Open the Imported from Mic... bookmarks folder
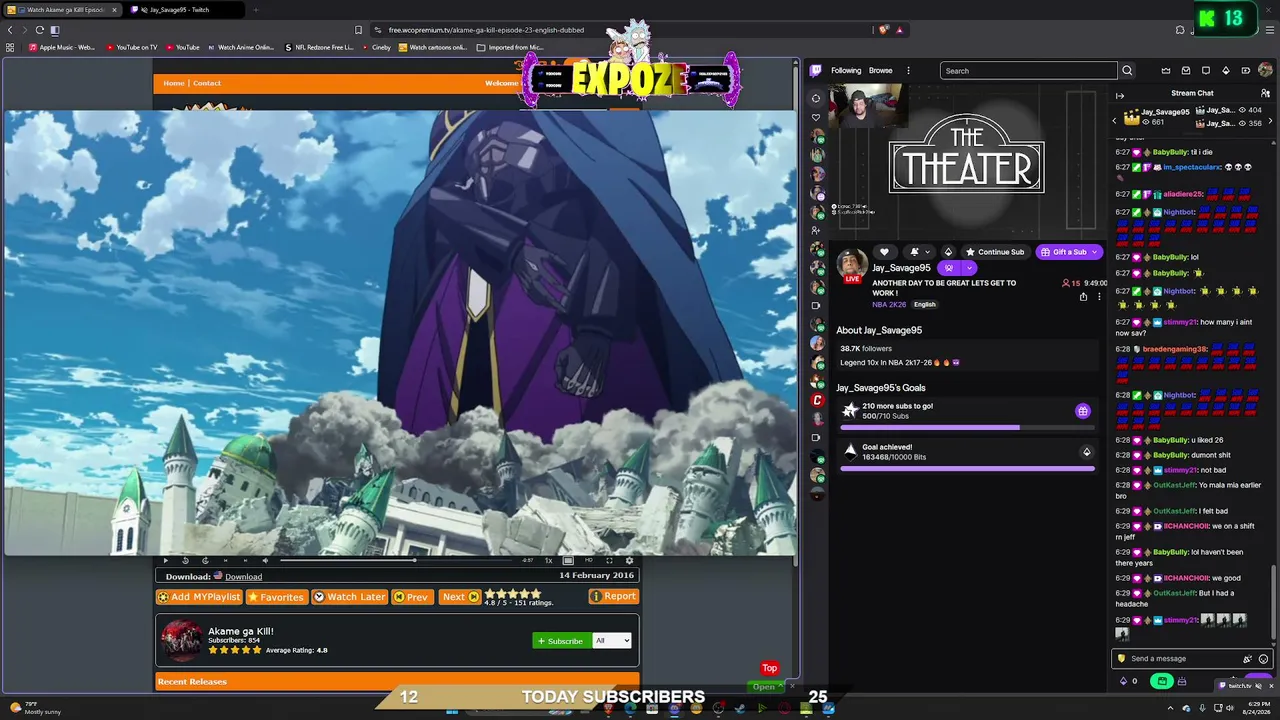1280x720 pixels. coord(510,47)
